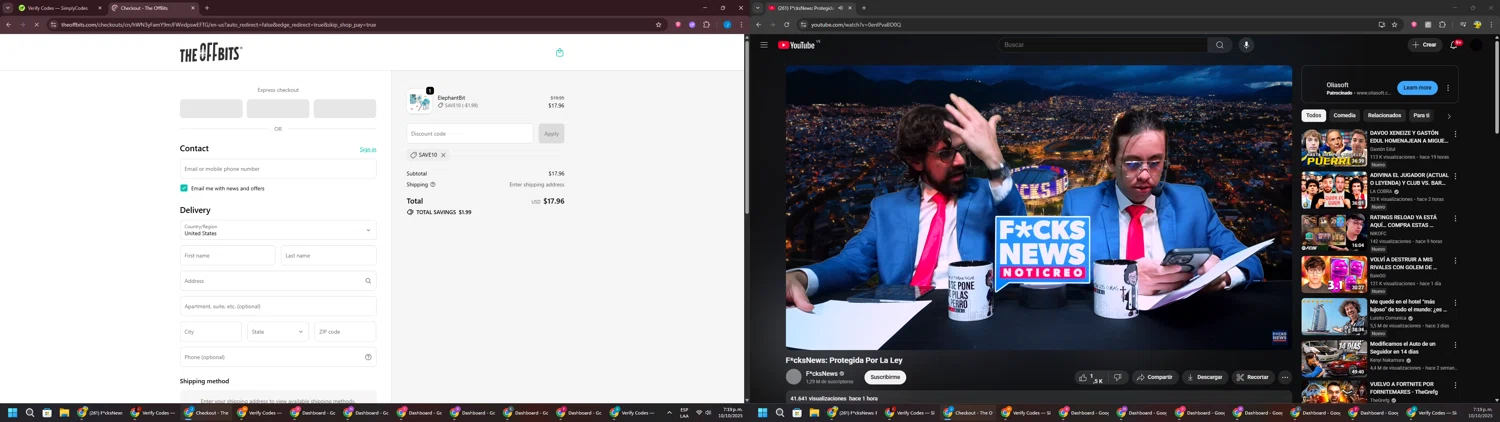The width and height of the screenshot is (1500, 422).
Task: Open the YouTube hamburger guide menu
Action: coord(764,45)
